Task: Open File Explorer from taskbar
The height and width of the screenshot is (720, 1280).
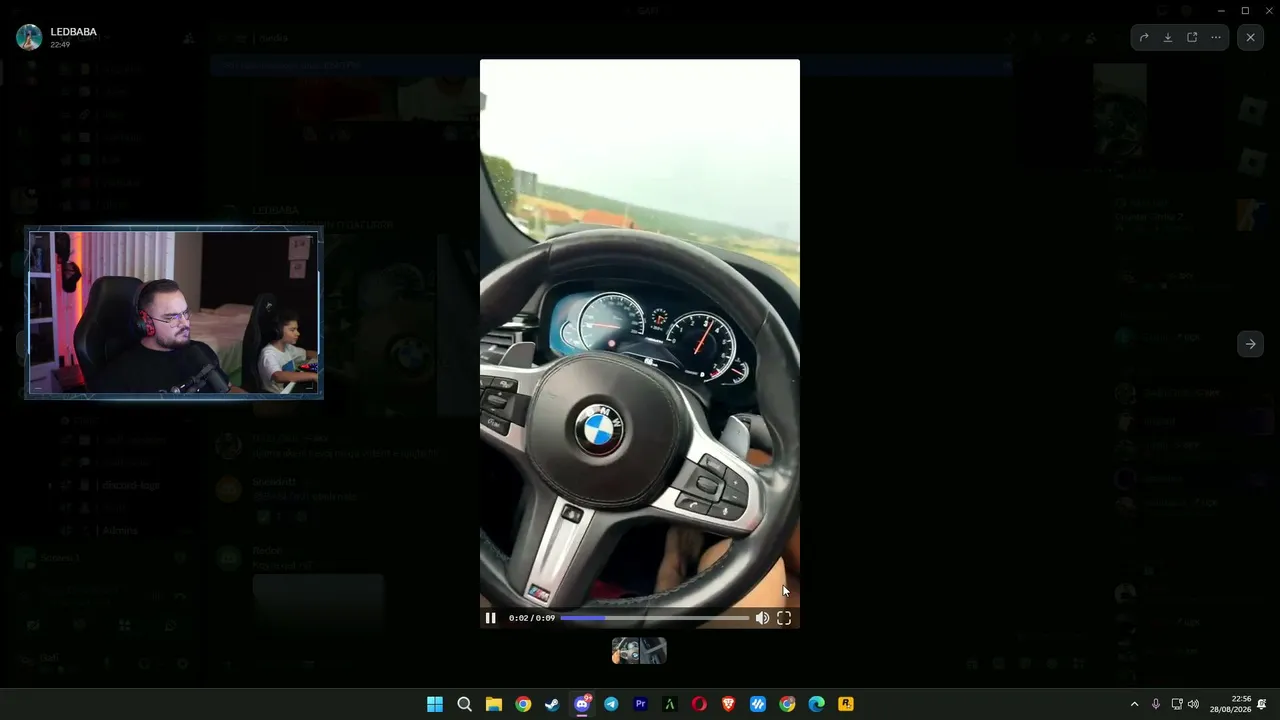Action: point(493,704)
